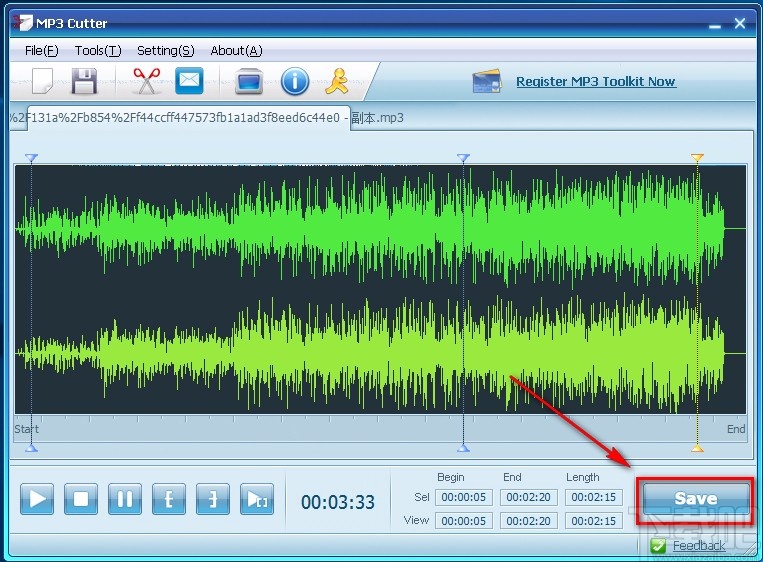763x562 pixels.
Task: Click the bottom blue middle marker handle
Action: (463, 448)
